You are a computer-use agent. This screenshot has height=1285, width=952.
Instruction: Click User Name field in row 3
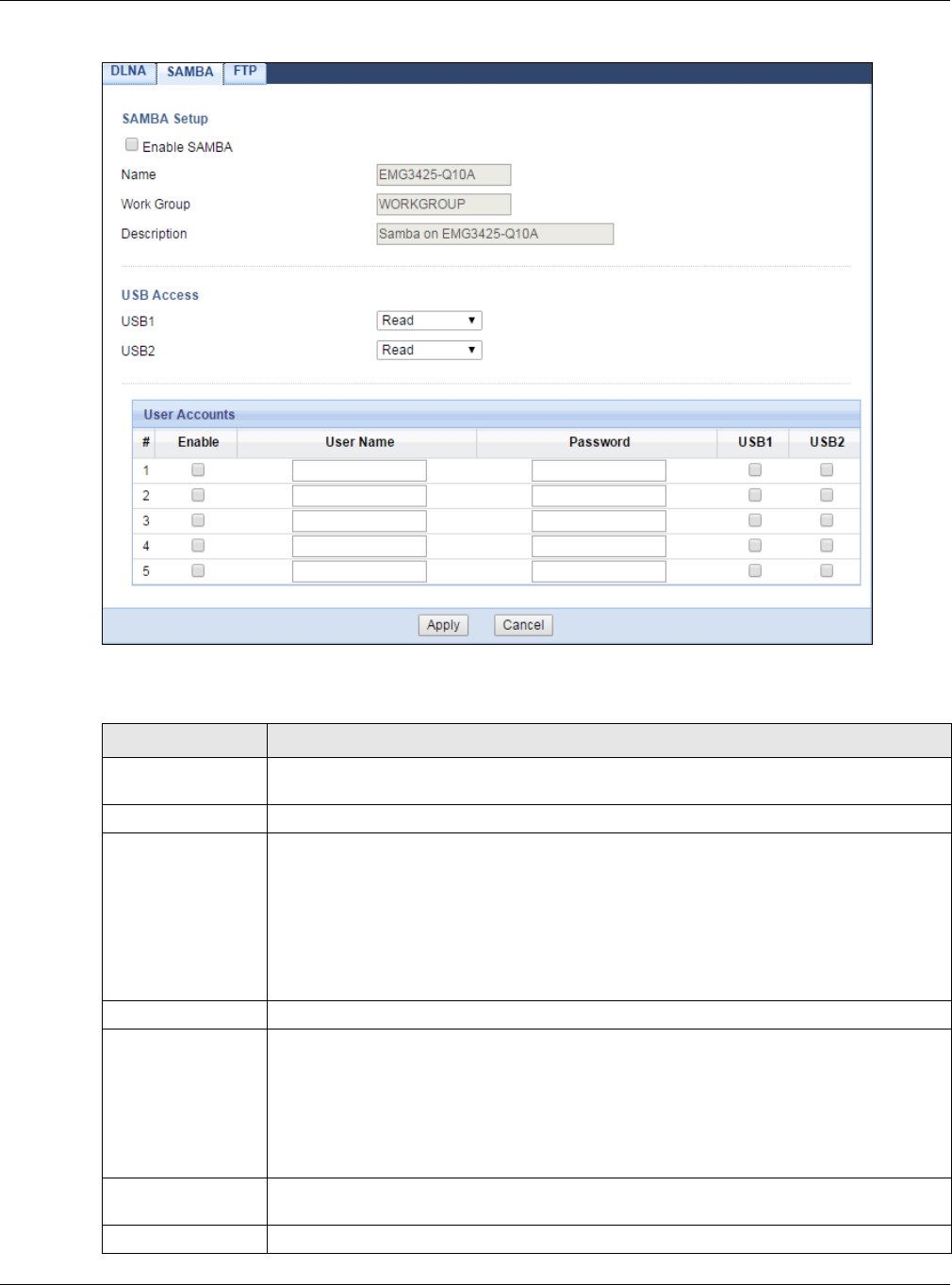tap(359, 521)
